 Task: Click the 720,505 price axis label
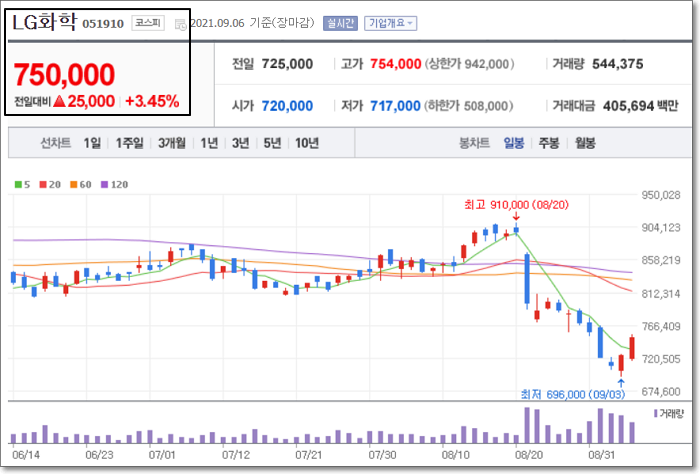(x=661, y=359)
